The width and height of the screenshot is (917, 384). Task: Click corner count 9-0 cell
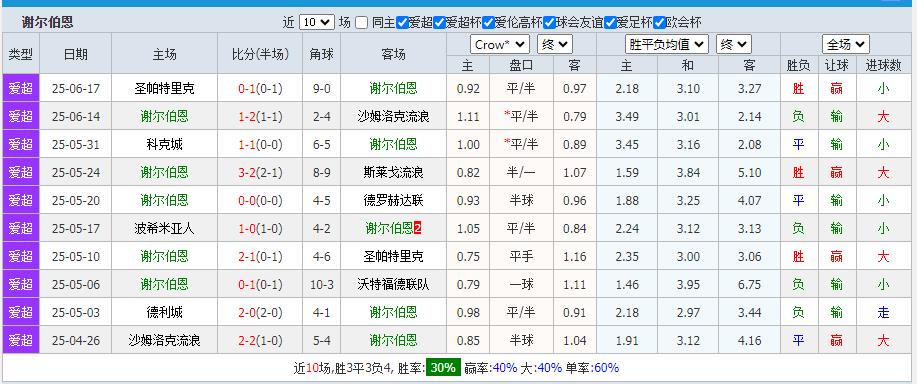[x=322, y=89]
